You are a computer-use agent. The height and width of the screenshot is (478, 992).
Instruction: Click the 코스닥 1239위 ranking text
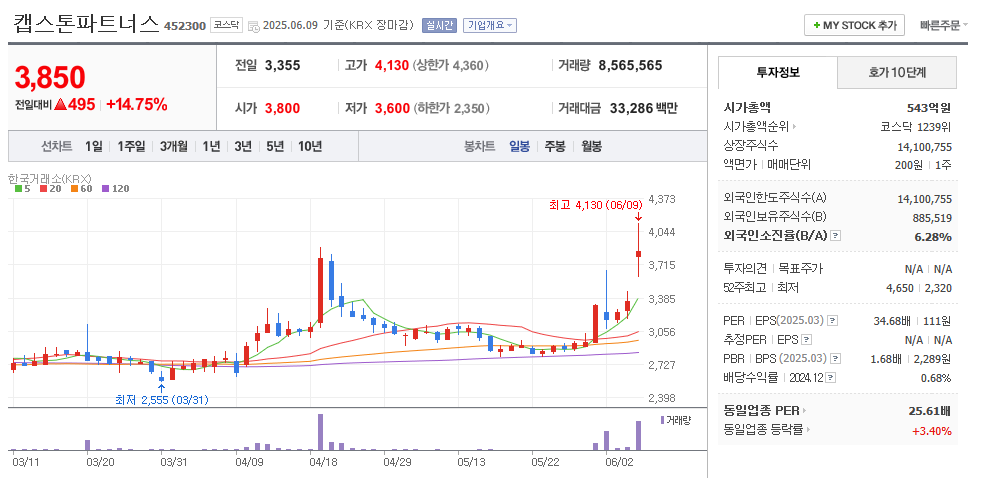(x=915, y=126)
